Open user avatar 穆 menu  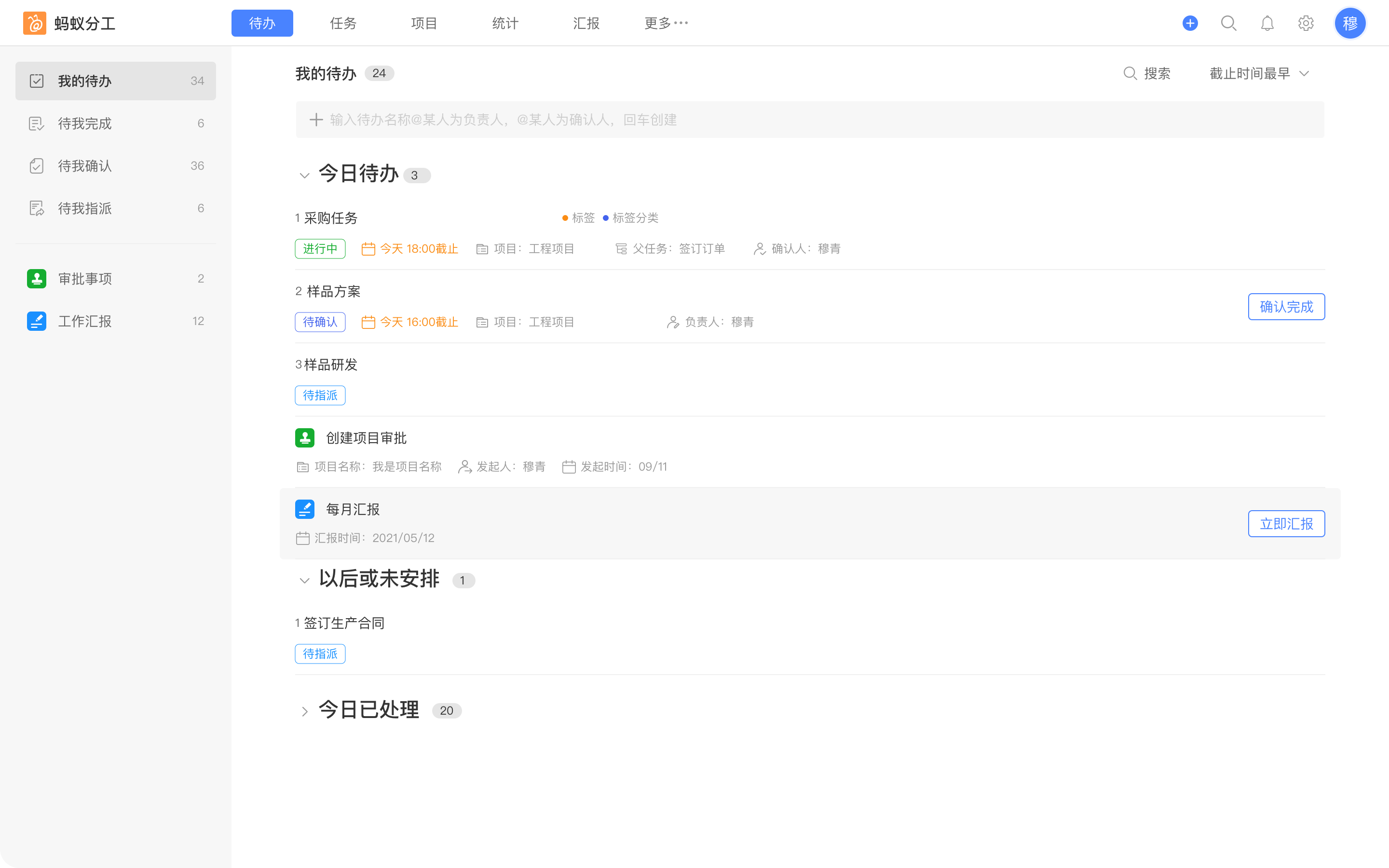pos(1350,23)
